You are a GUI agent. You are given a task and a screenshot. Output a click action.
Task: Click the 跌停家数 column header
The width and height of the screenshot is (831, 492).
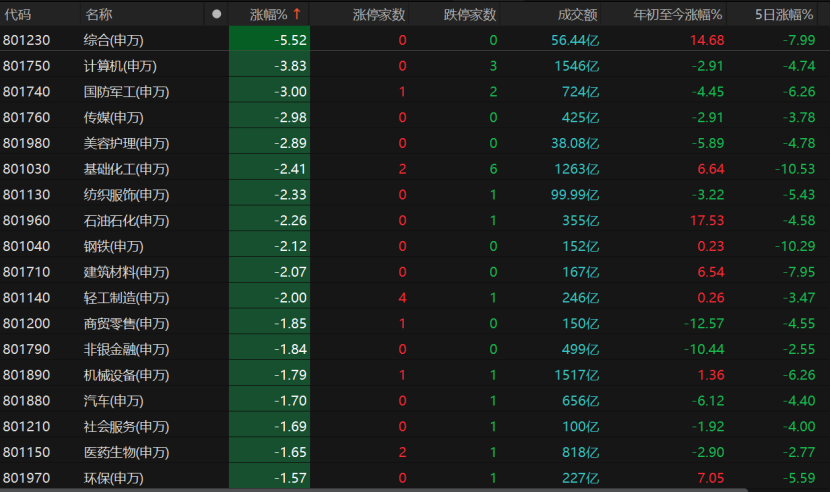[470, 15]
